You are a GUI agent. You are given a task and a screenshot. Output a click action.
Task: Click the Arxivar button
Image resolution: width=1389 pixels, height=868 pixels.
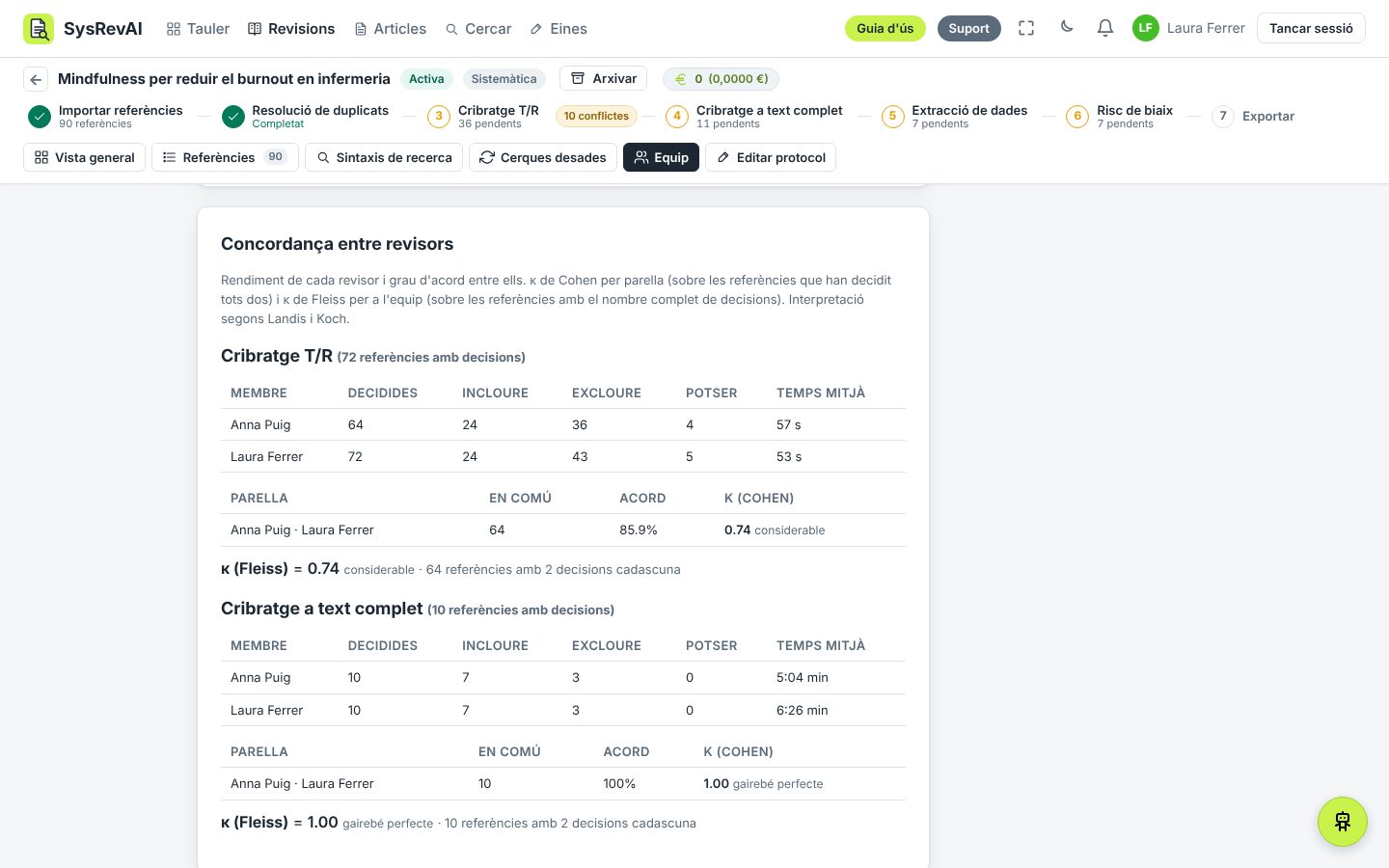point(604,79)
